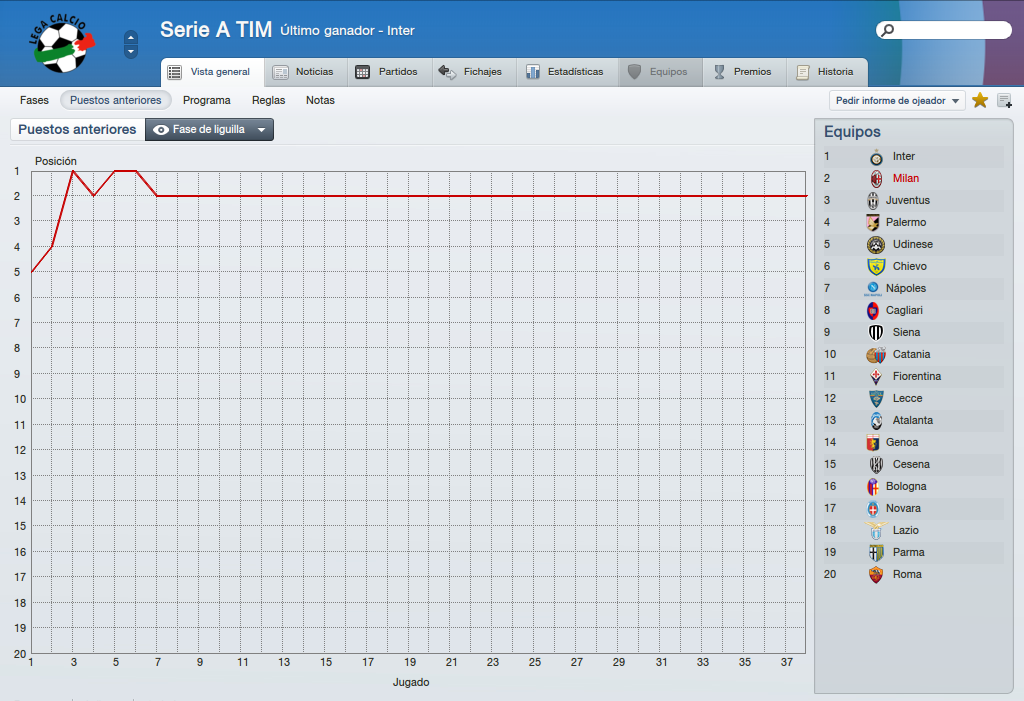Click the Fichajes transfer arrows icon
Screen dimensions: 1024x701
click(447, 72)
